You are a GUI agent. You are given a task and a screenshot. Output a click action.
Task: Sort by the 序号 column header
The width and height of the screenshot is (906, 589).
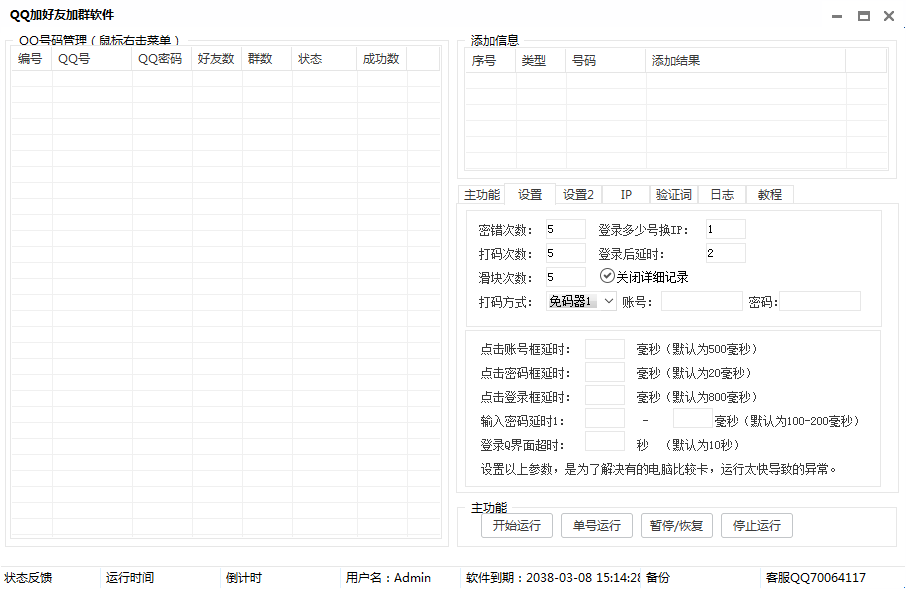490,61
